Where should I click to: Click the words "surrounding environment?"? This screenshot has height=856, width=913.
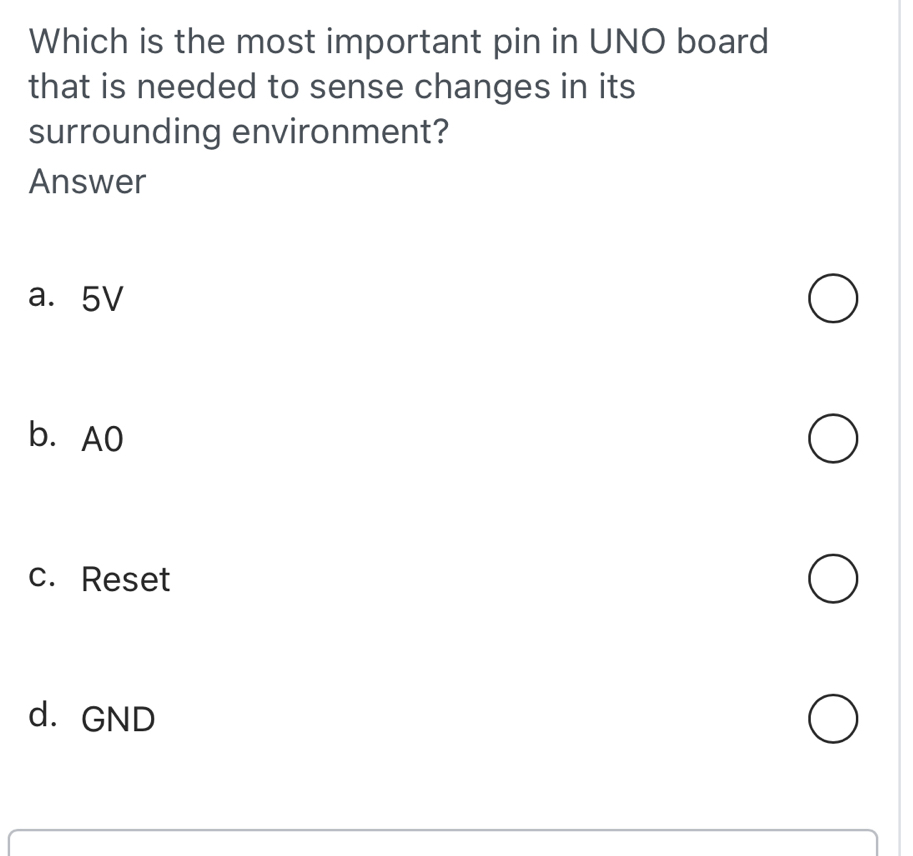point(238,132)
